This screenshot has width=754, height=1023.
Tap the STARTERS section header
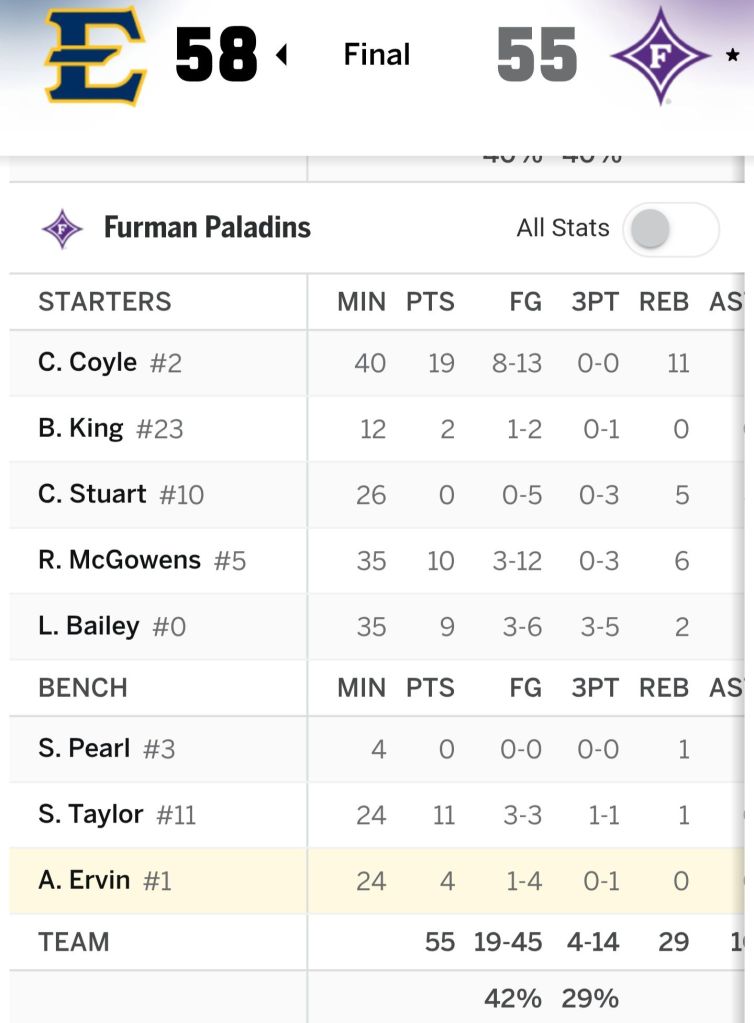[104, 302]
